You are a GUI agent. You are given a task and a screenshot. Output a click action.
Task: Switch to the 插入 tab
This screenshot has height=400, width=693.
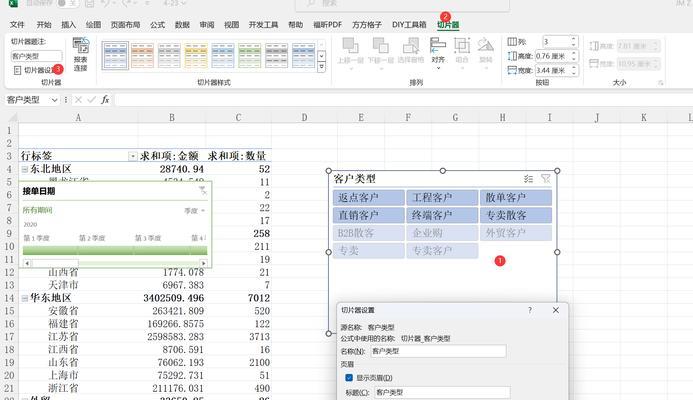(68, 25)
